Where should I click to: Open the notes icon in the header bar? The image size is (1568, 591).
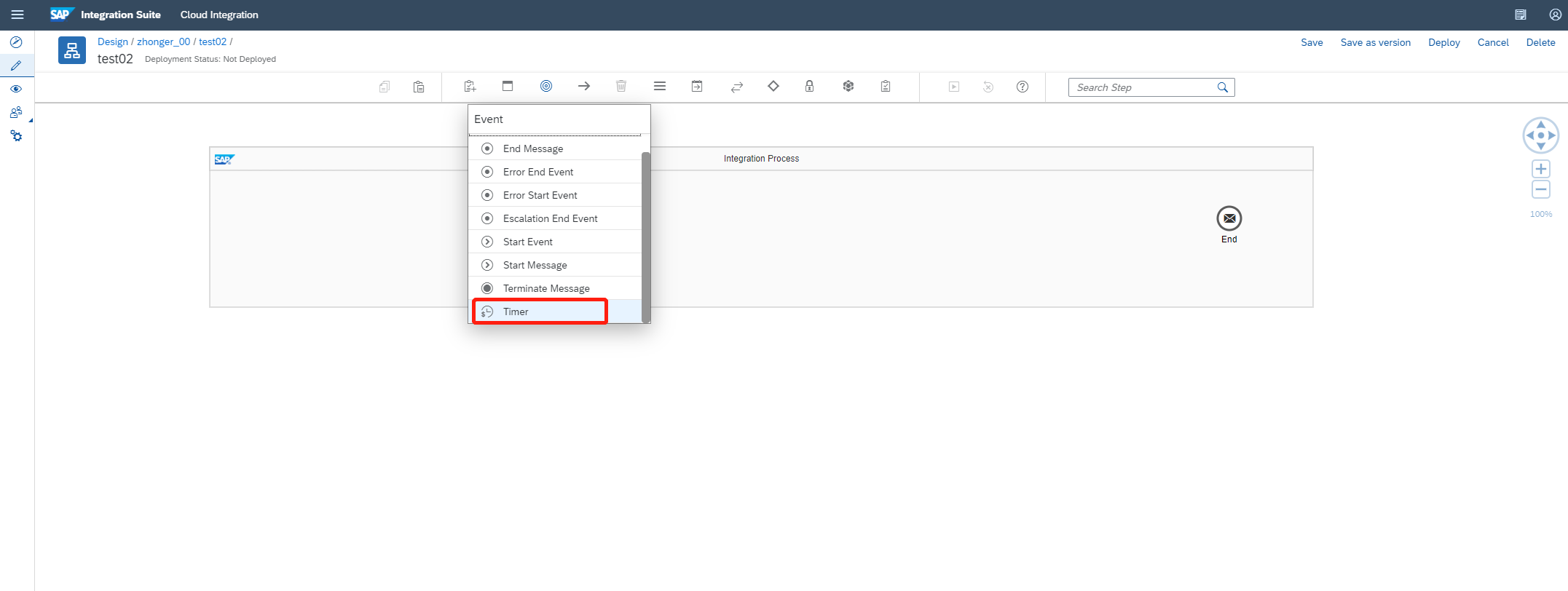[1521, 15]
